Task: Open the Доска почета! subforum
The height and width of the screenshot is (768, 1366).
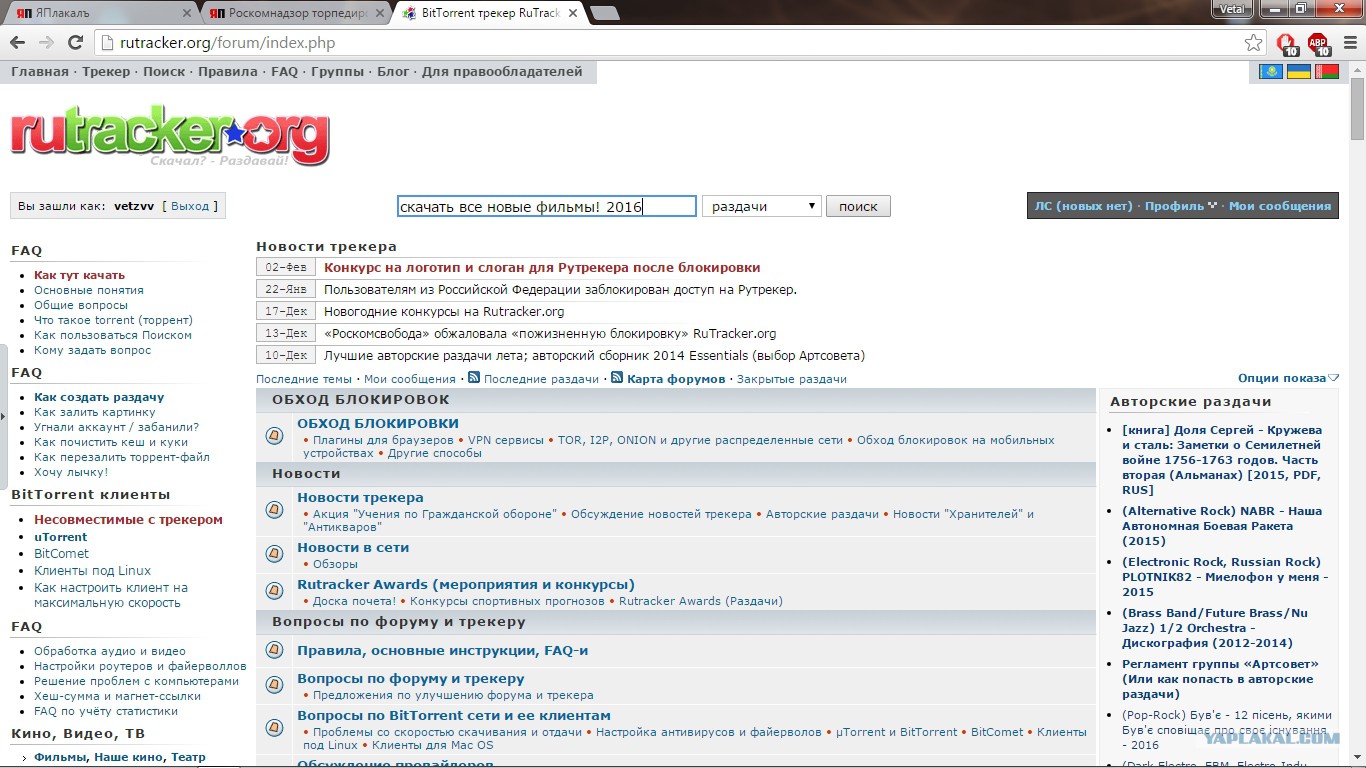Action: (x=354, y=601)
